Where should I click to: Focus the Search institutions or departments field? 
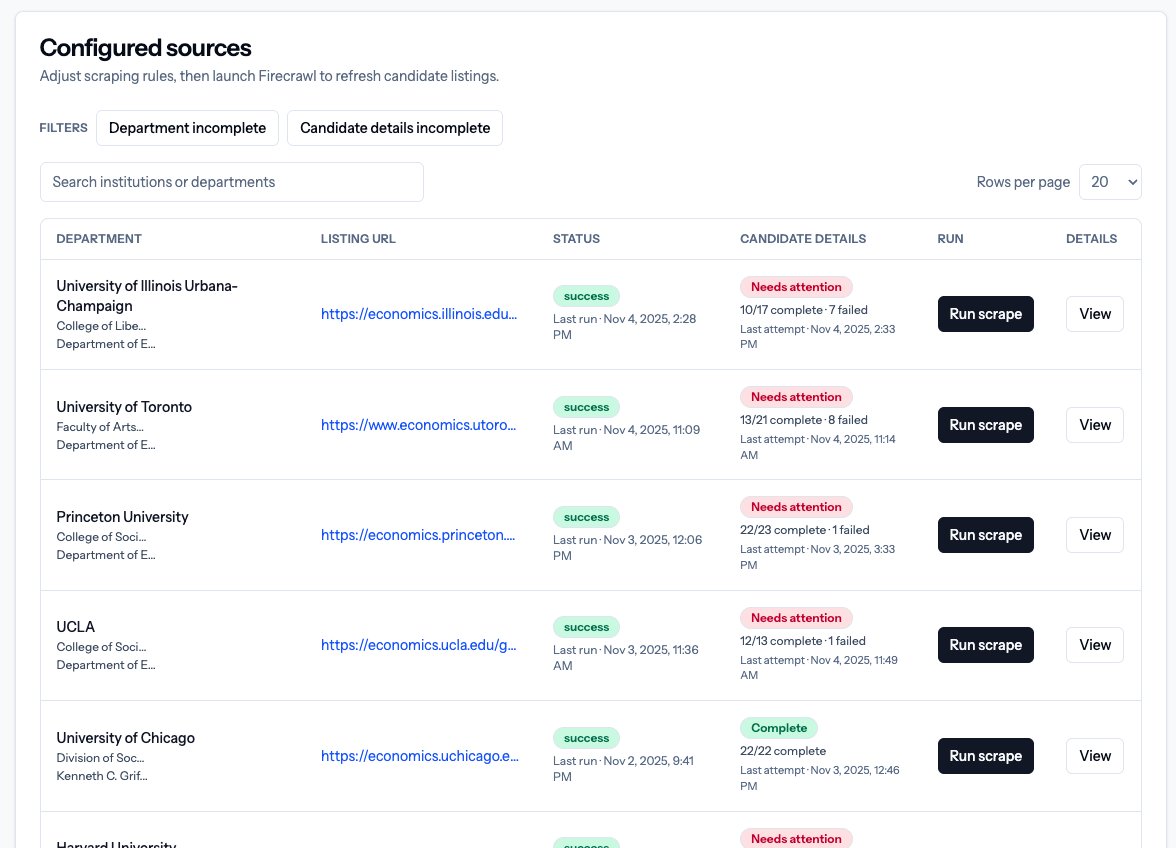(x=232, y=182)
